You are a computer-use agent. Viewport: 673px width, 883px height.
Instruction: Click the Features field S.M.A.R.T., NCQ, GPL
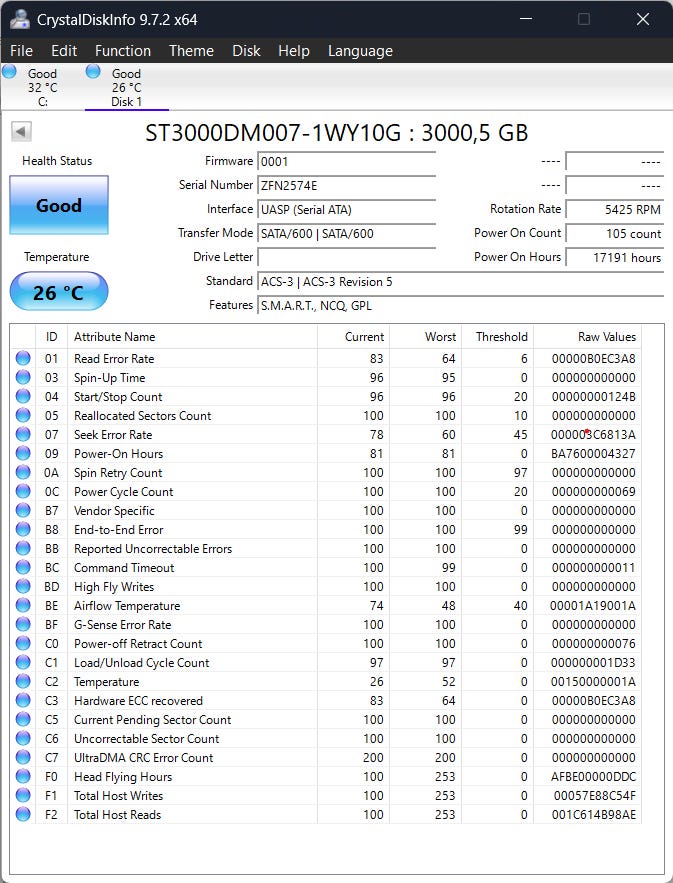[x=461, y=306]
